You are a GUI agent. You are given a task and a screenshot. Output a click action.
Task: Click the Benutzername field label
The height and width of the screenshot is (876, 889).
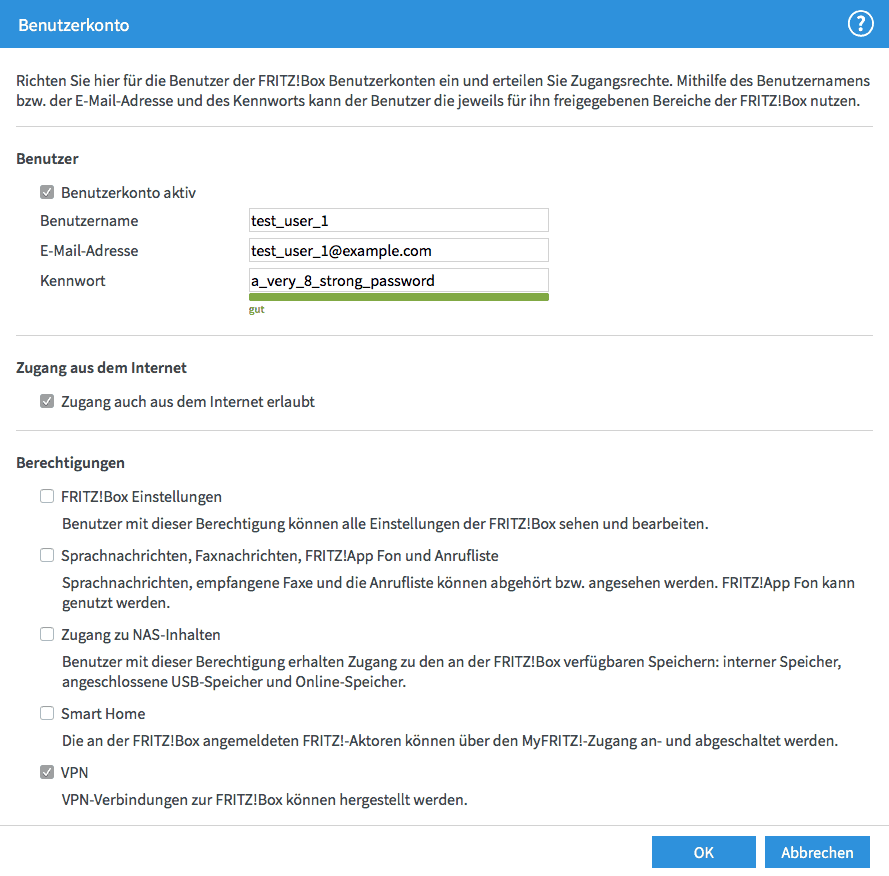click(89, 221)
